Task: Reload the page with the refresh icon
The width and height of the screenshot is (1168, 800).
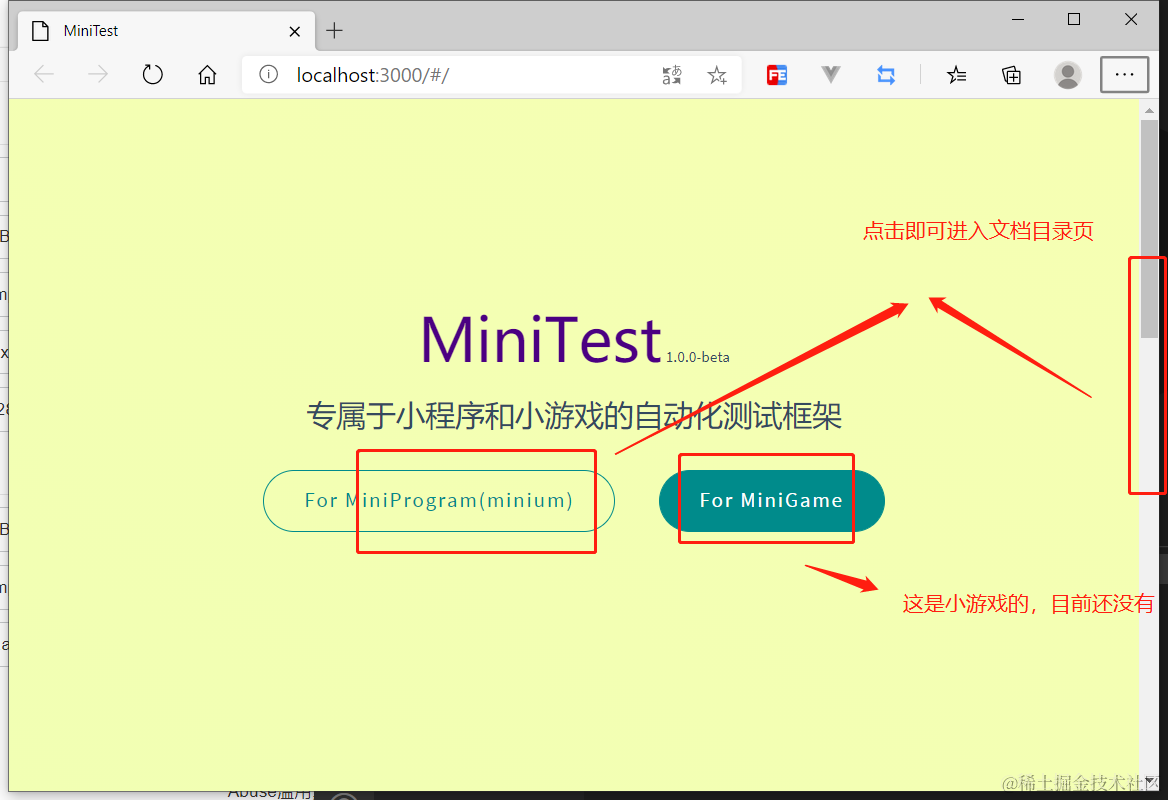Action: point(153,74)
